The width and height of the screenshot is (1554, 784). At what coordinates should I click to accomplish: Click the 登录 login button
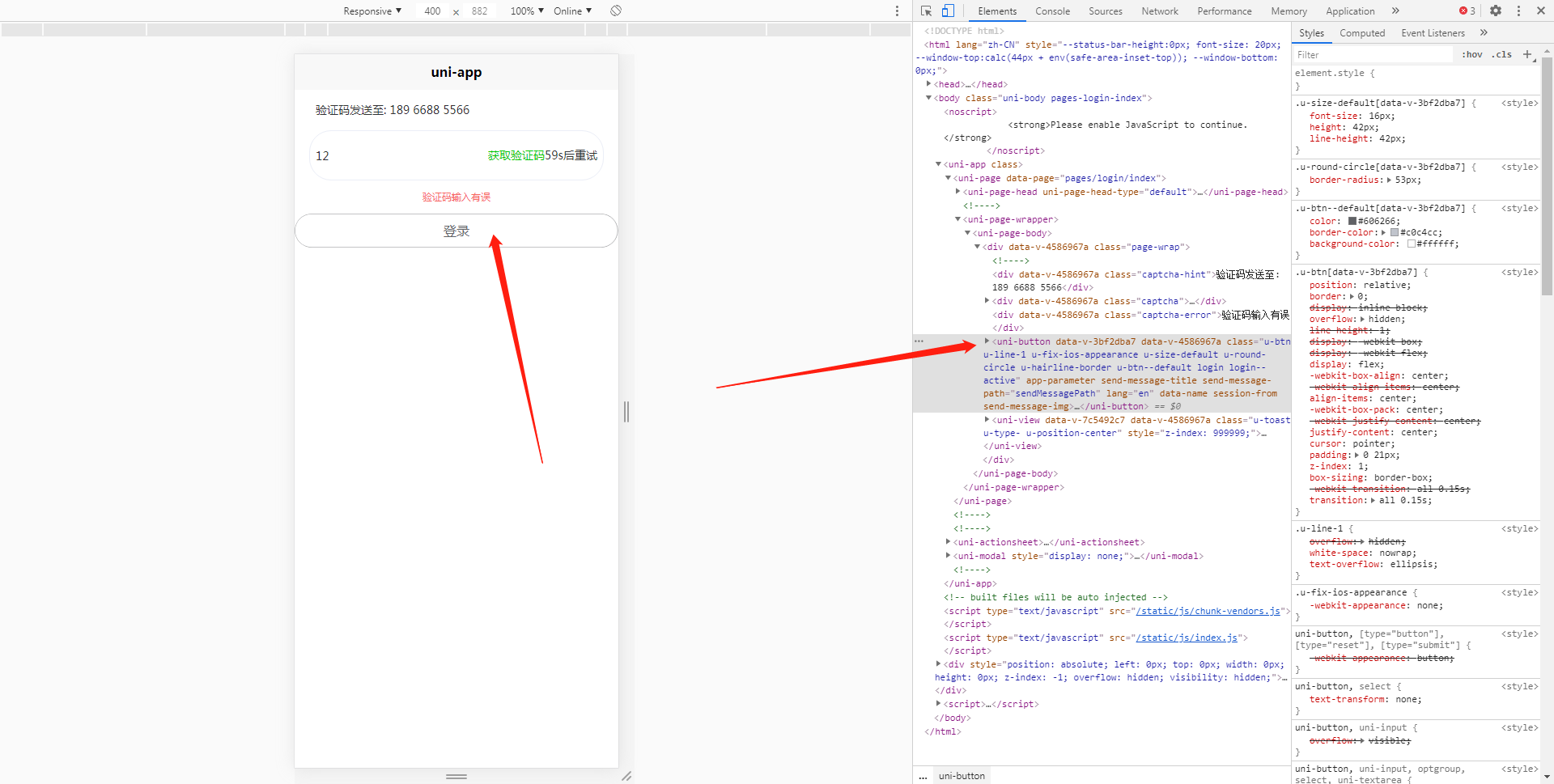[456, 231]
